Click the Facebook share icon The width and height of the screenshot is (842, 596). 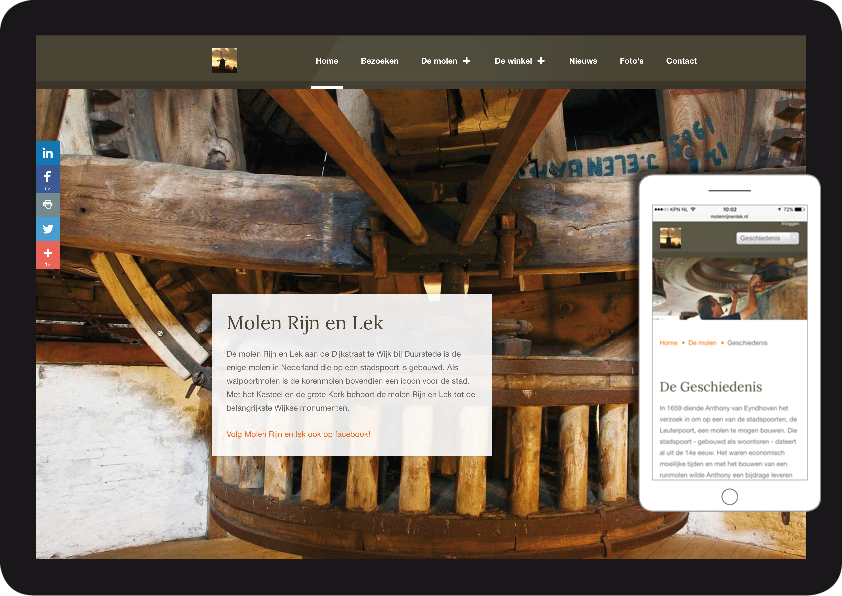48,178
